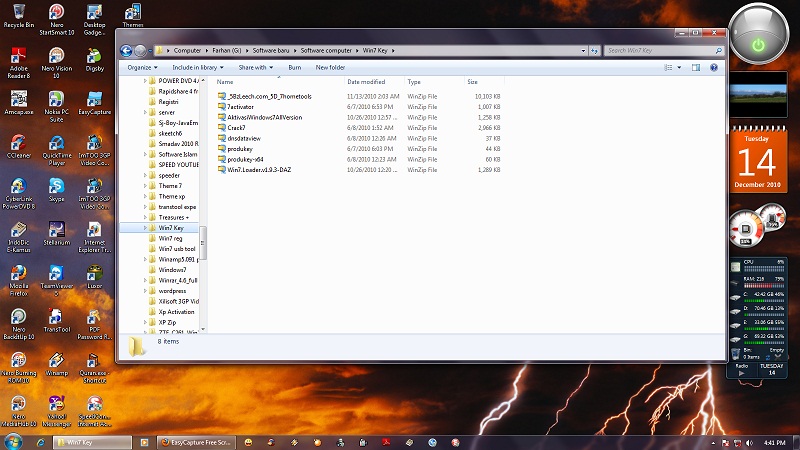Open the Share with dropdown
Viewport: 800px width, 450px height.
(x=256, y=67)
